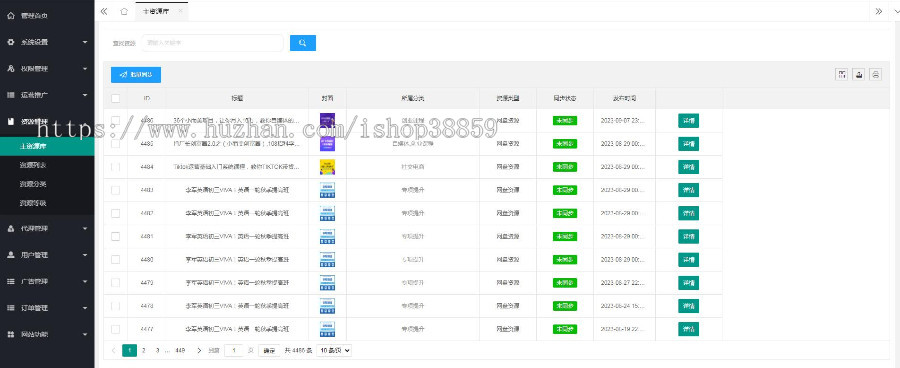Tick the checkbox for row 4480

(x=115, y=259)
